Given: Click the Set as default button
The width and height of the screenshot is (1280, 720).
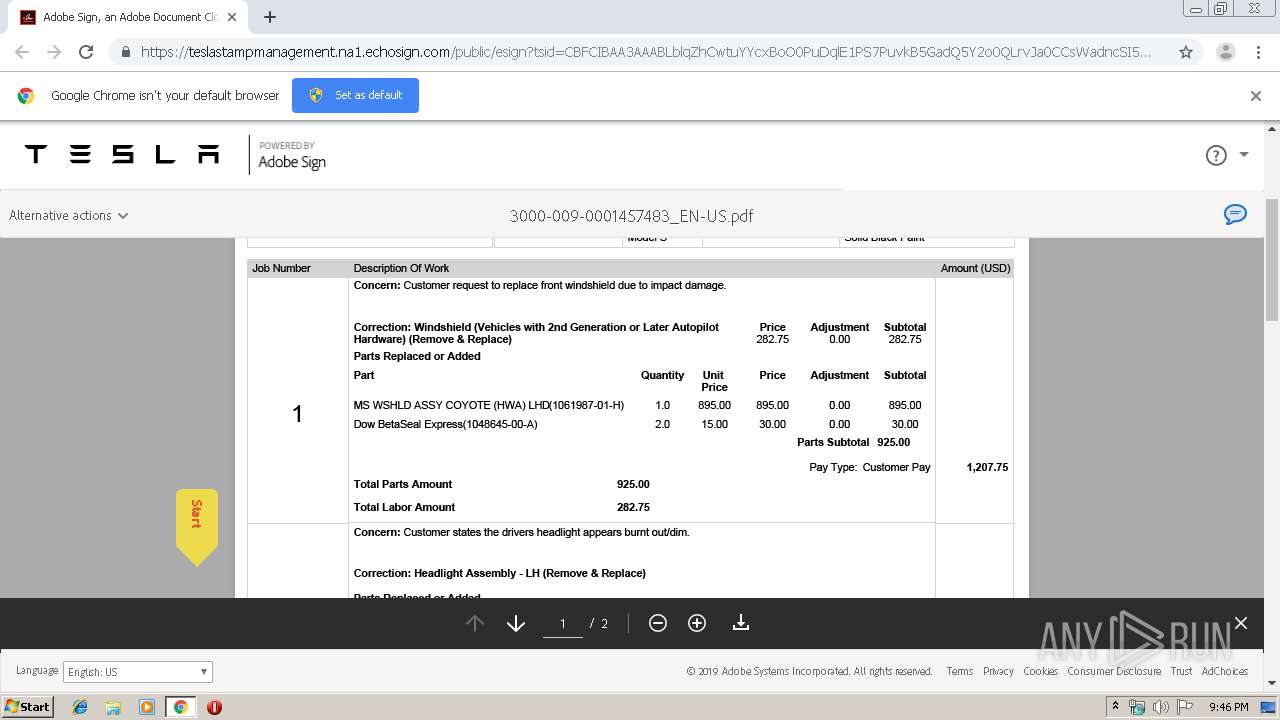Looking at the screenshot, I should coord(355,95).
